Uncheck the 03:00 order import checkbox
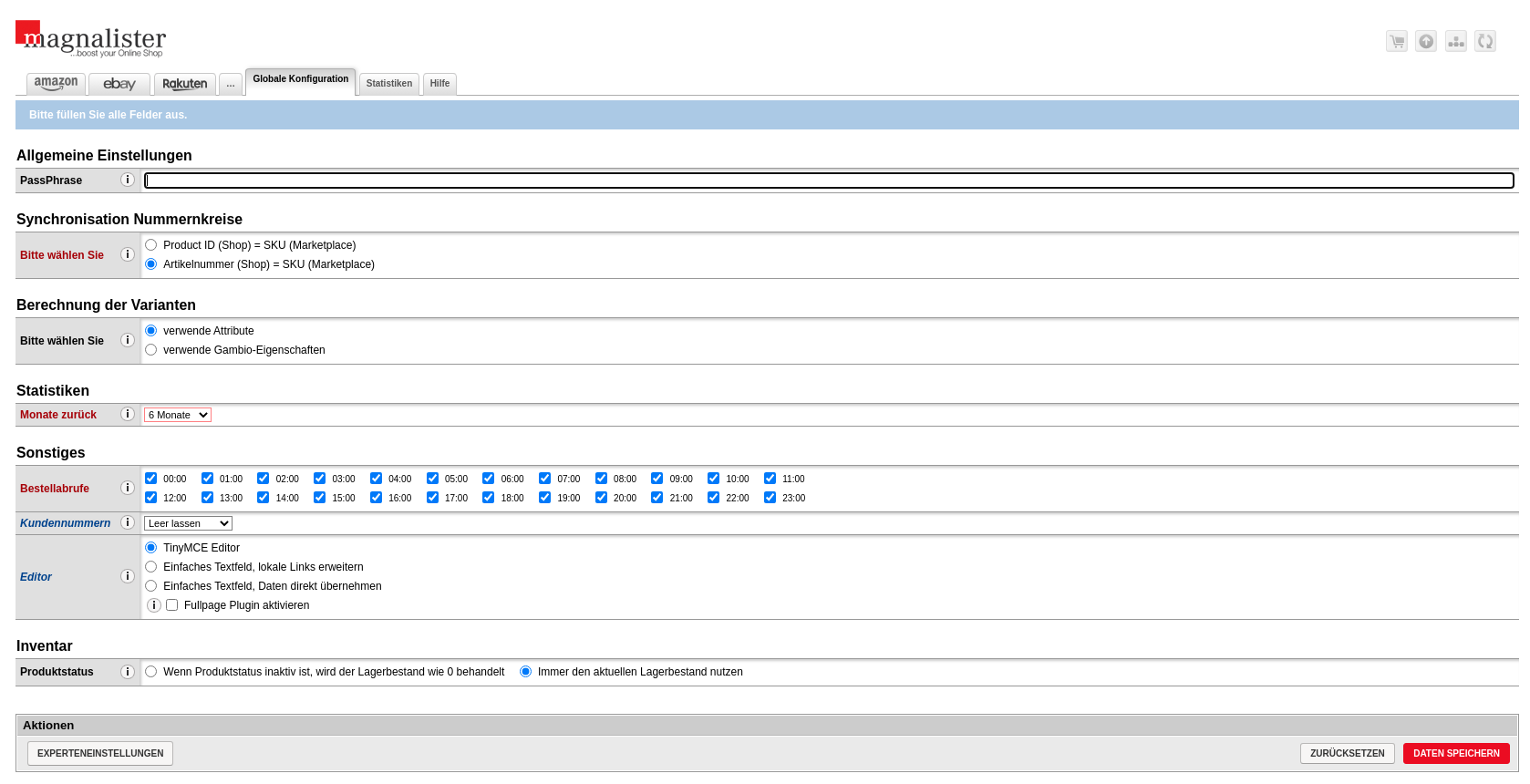Screen dimensions: 1530x784 tap(320, 479)
